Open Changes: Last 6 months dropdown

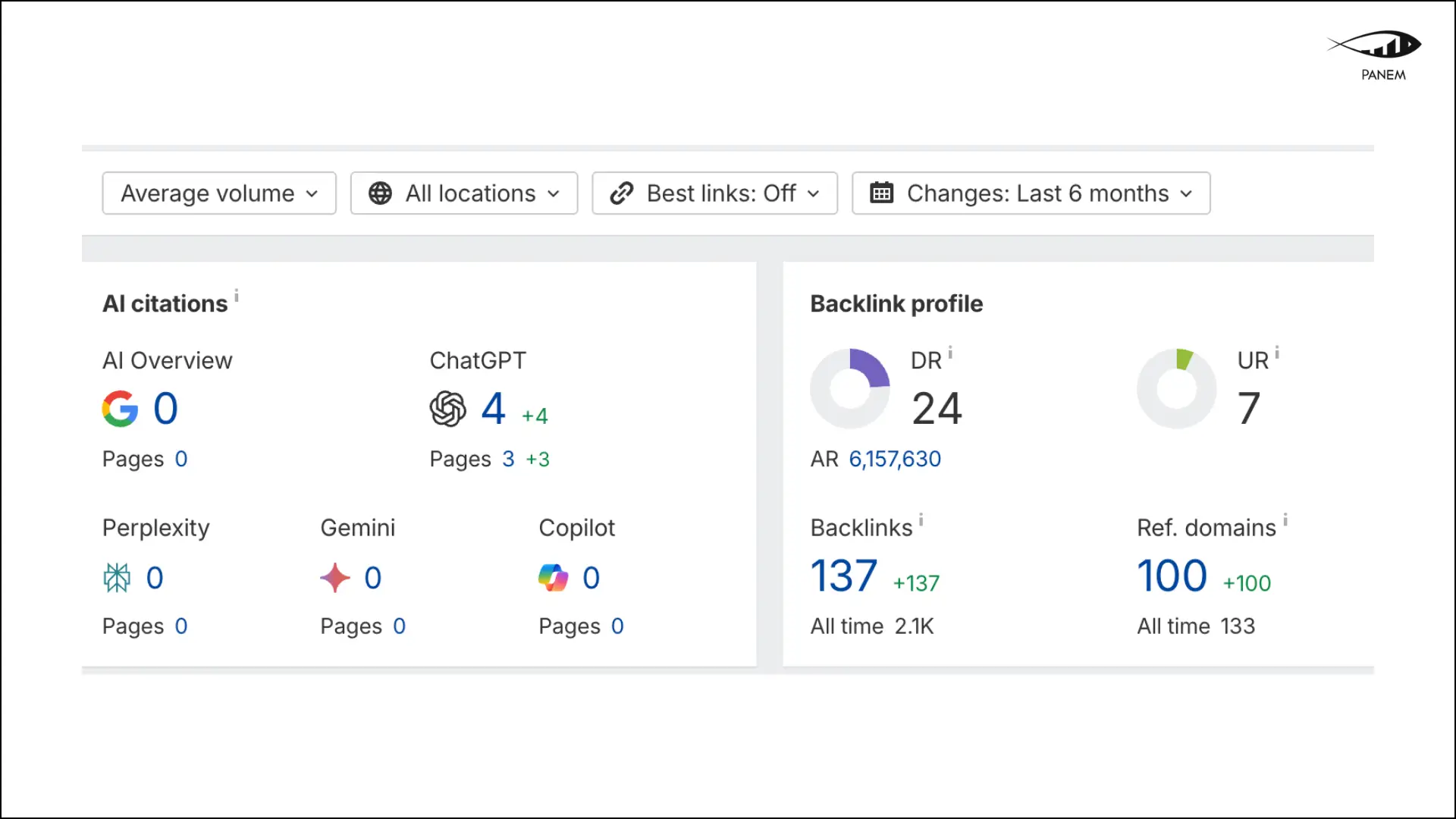(1031, 193)
